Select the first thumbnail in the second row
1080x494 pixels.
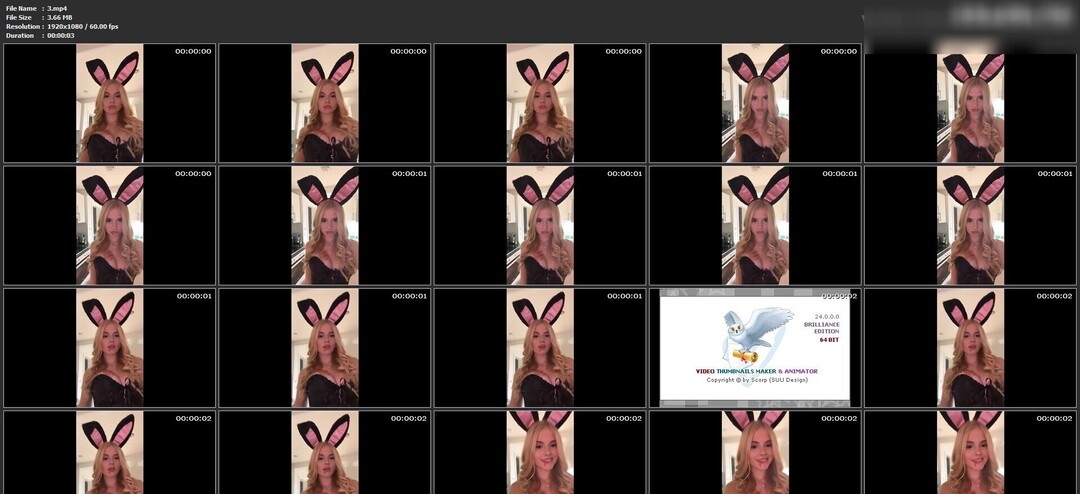110,226
